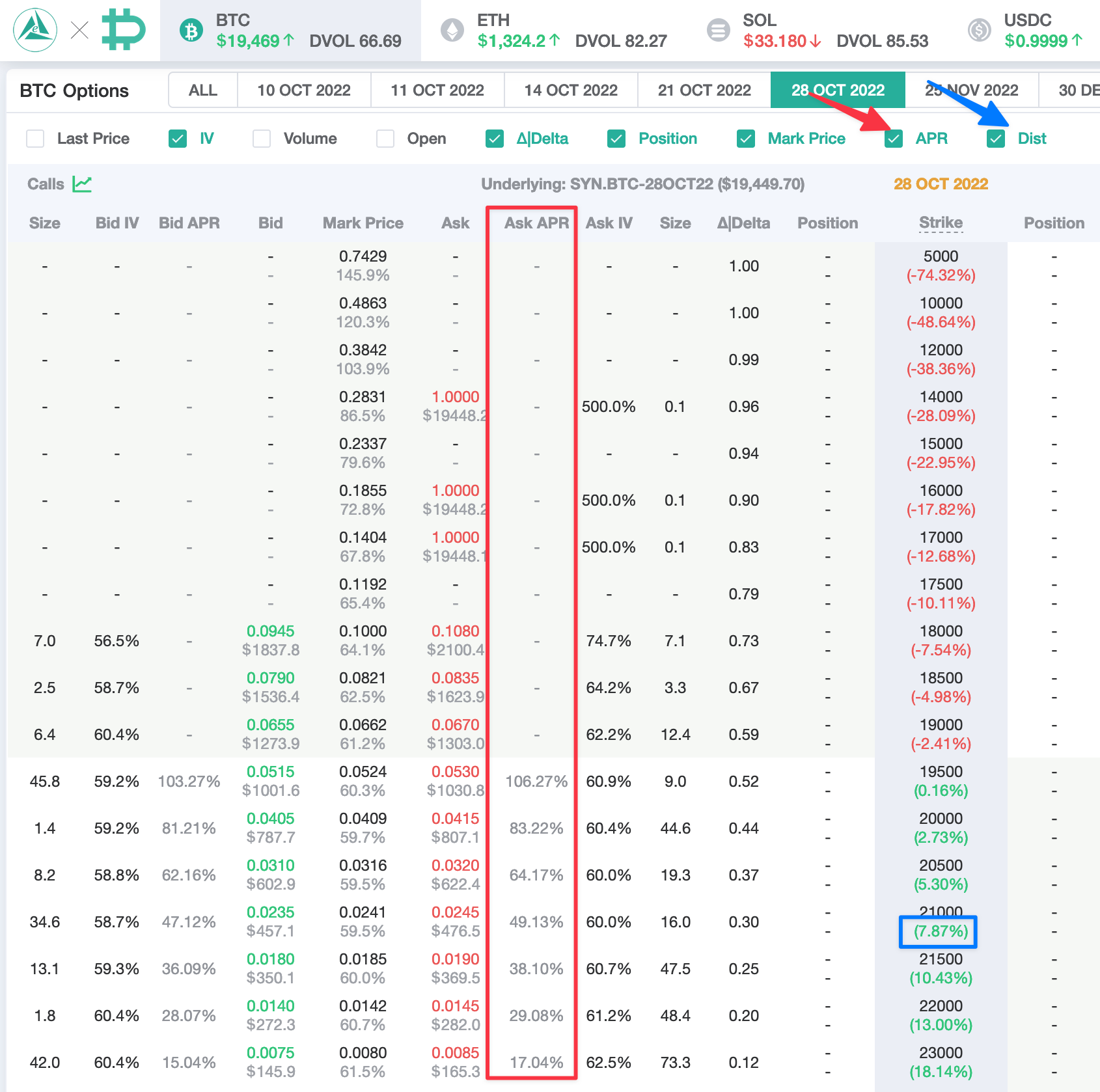Viewport: 1100px width, 1092px height.
Task: Disable the IV checkbox
Action: [178, 138]
